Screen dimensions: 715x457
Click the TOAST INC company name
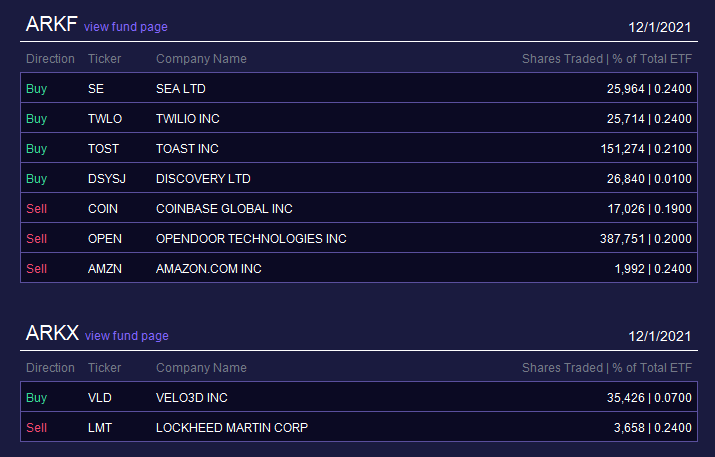tap(187, 149)
